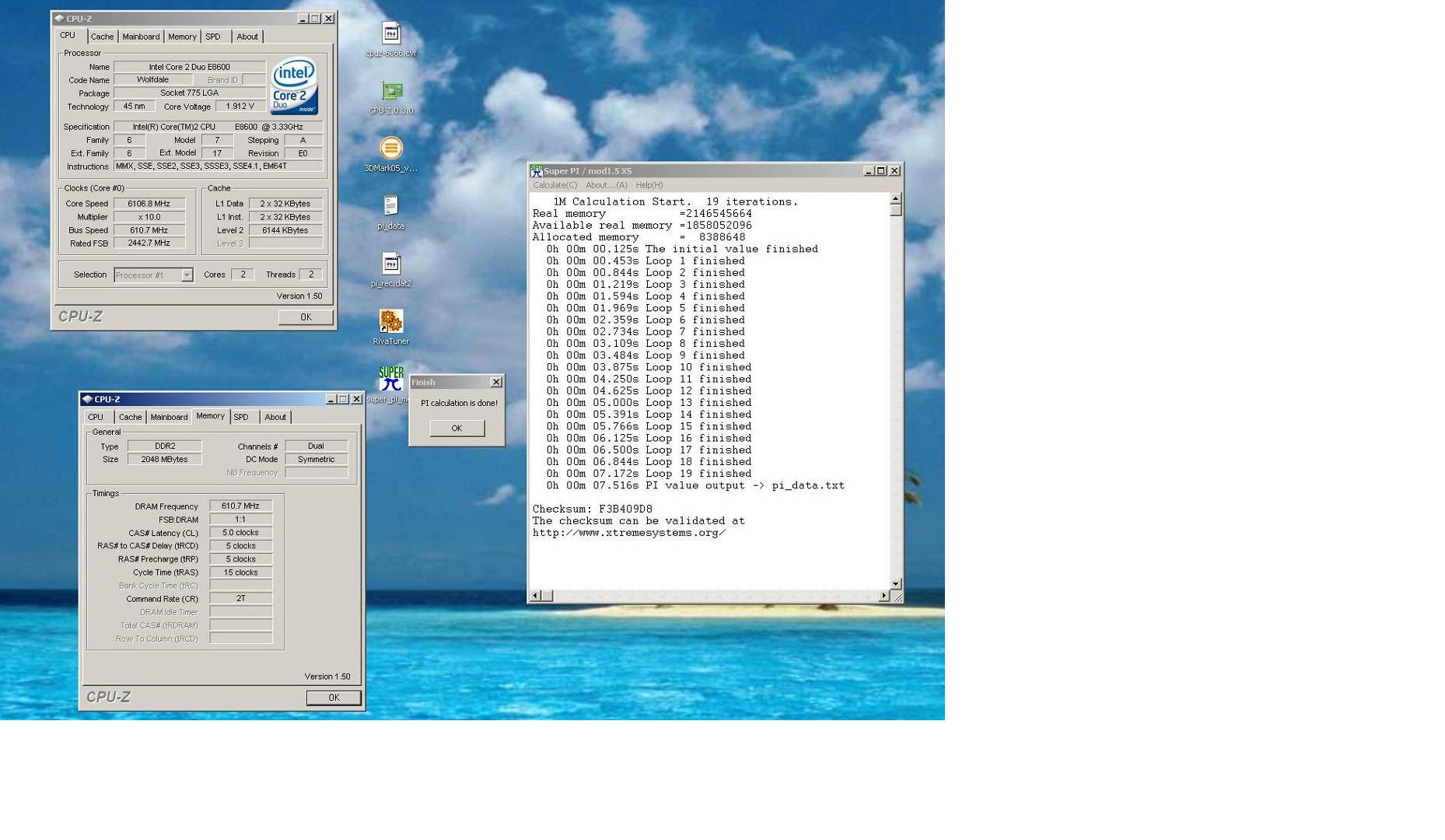The image size is (1445, 840).
Task: Click the Super PI vertical scroll up arrow
Action: [896, 199]
